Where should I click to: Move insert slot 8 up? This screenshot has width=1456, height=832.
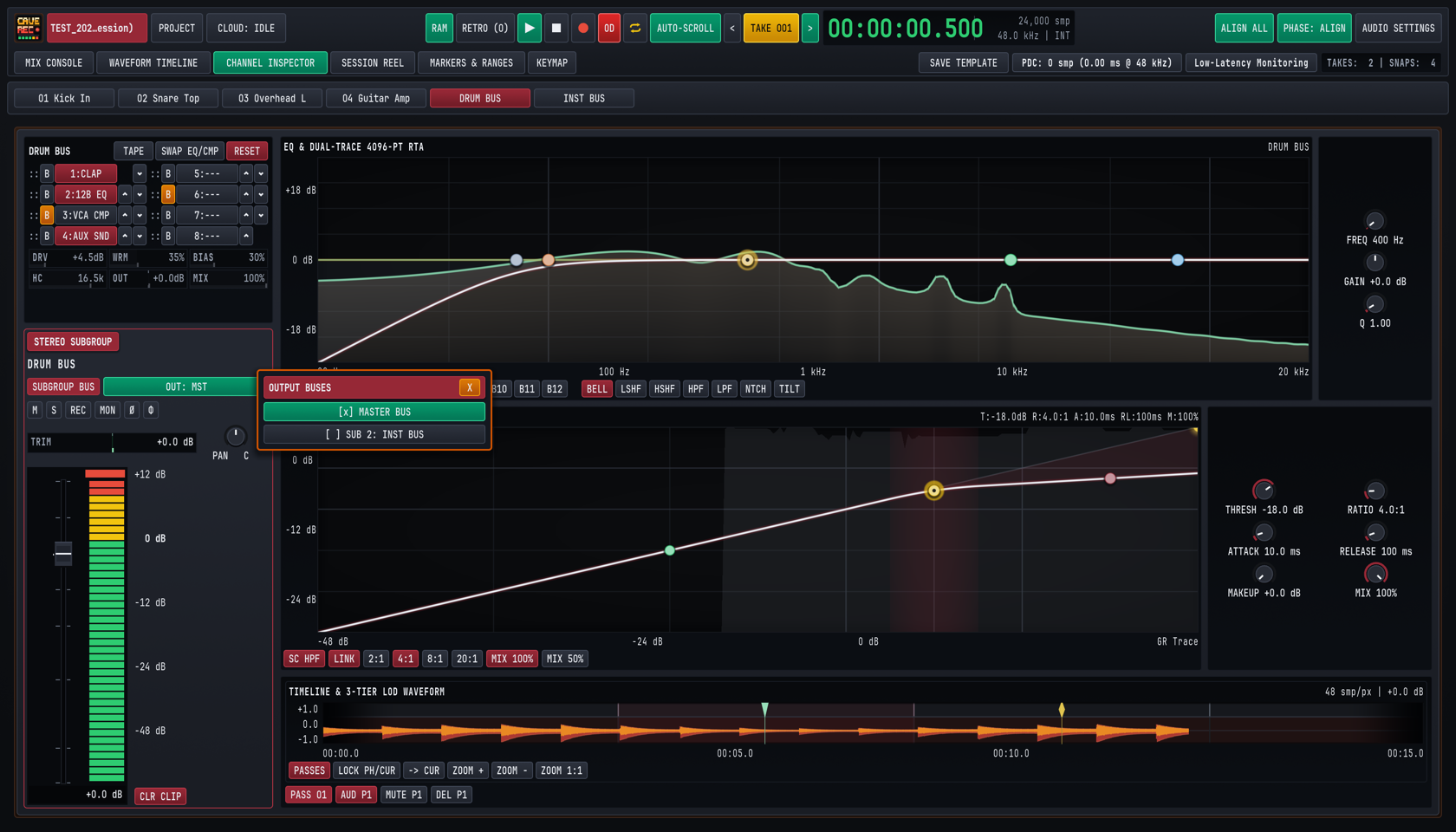(246, 236)
